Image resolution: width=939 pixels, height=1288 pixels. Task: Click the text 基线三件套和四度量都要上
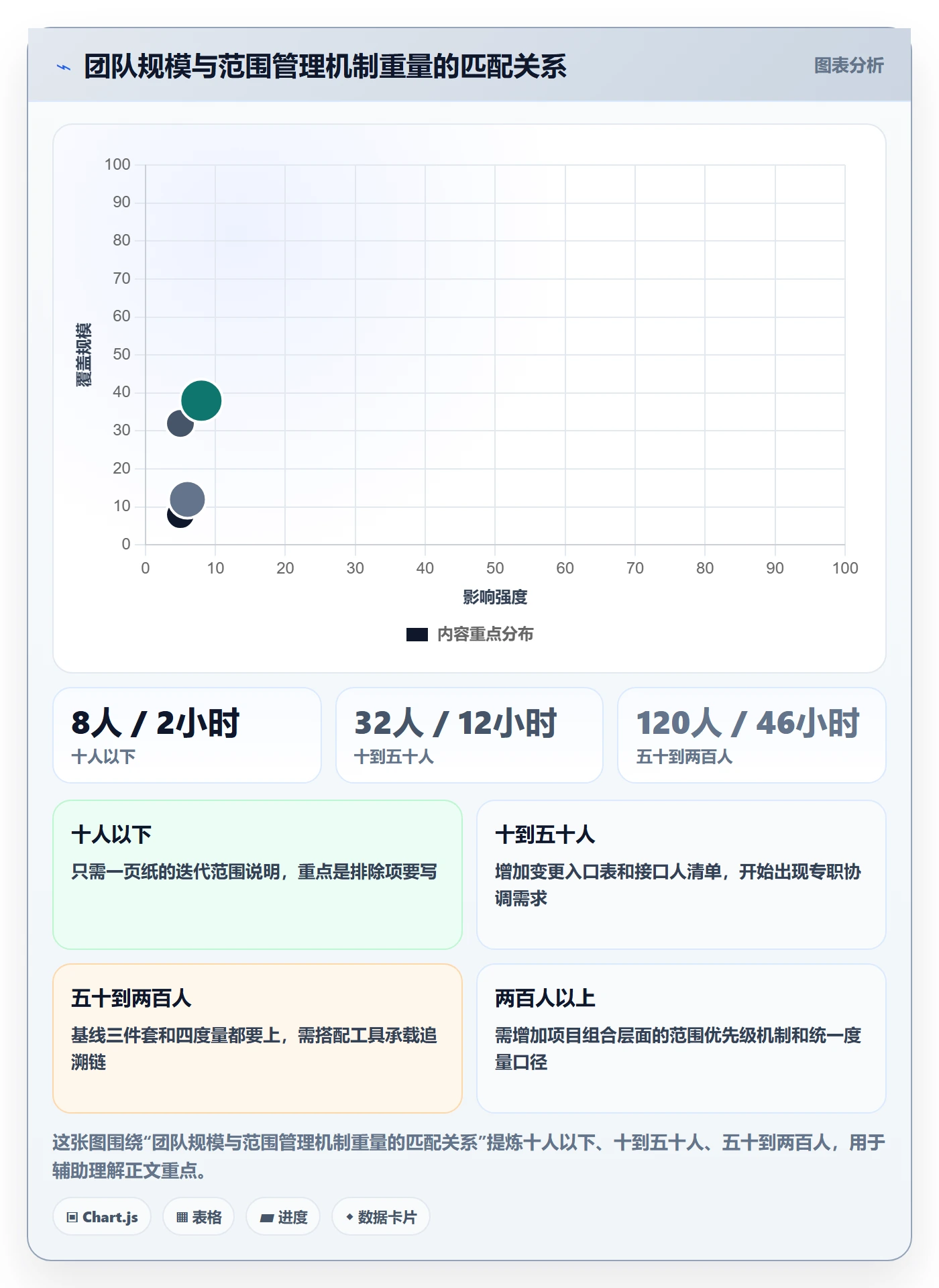click(x=176, y=1035)
